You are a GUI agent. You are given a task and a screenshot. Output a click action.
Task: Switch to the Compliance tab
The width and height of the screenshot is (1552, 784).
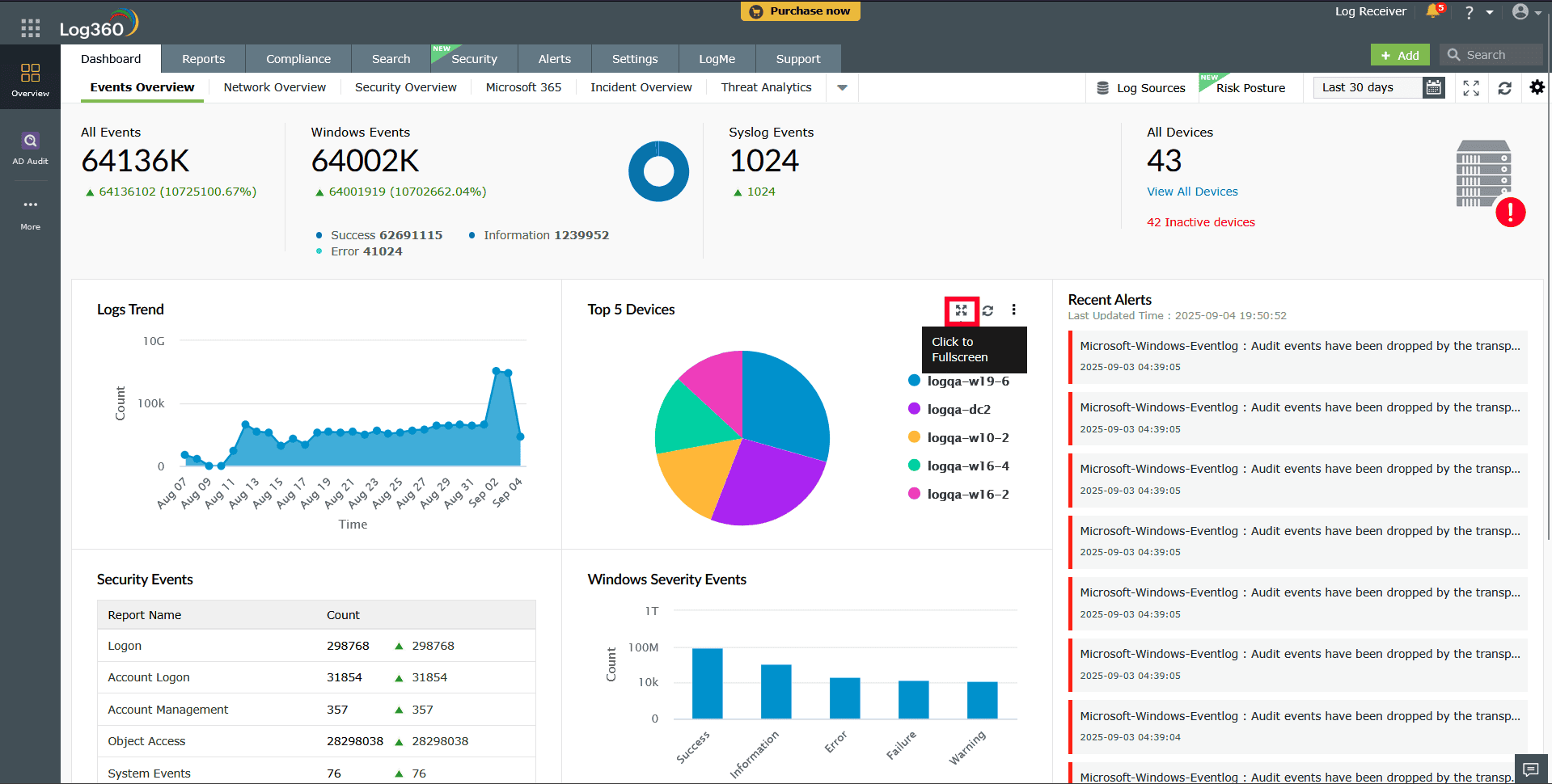pos(298,59)
